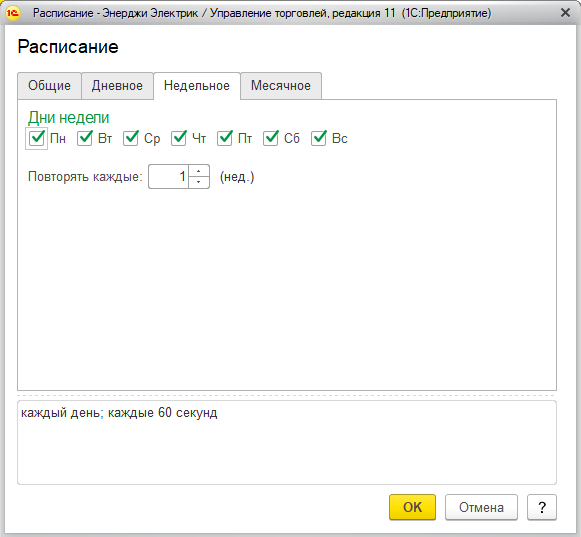581x537 pixels.
Task: Click the schedule summary text box
Action: point(287,442)
